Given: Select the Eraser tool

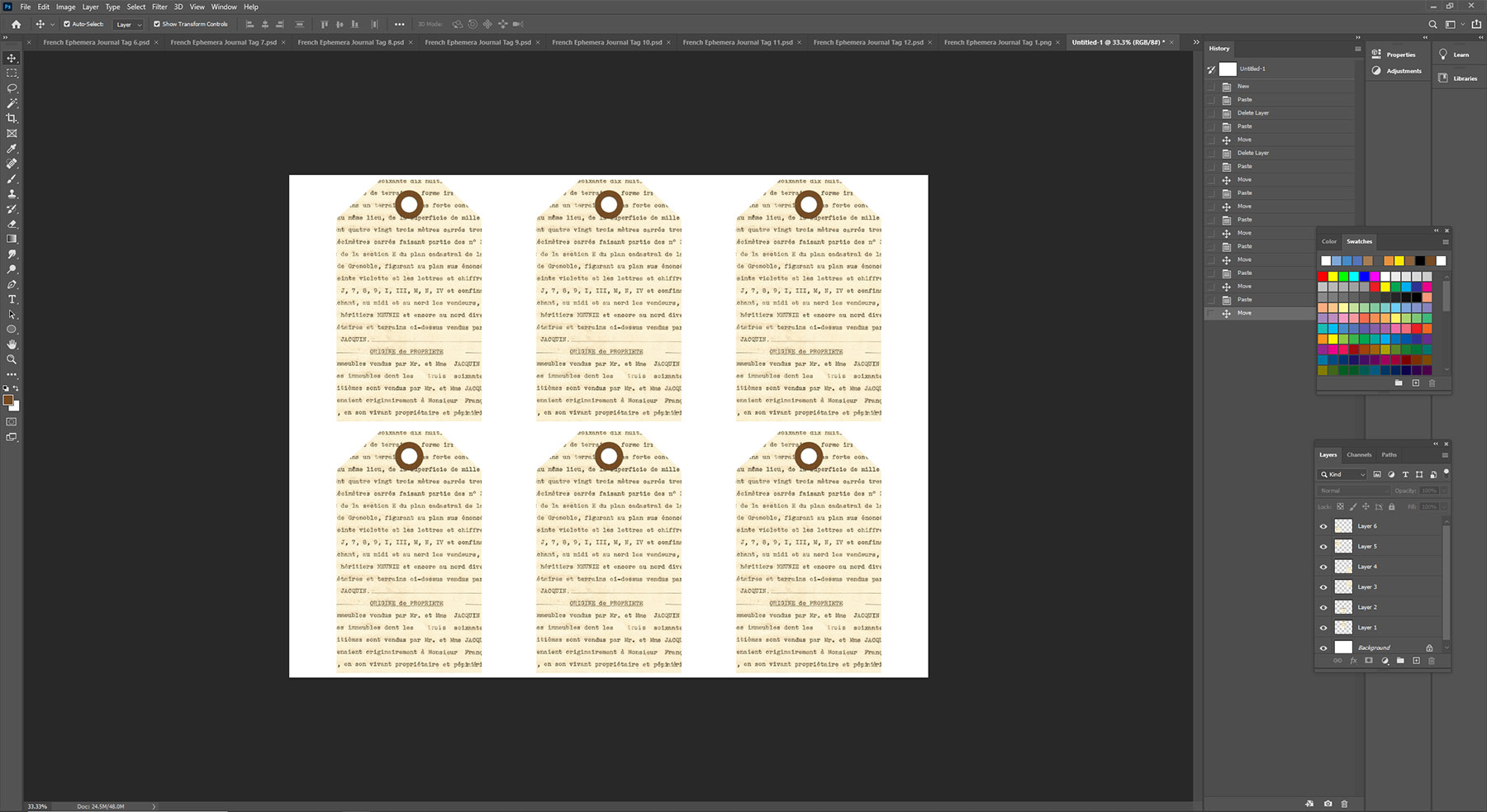Looking at the screenshot, I should 12,224.
